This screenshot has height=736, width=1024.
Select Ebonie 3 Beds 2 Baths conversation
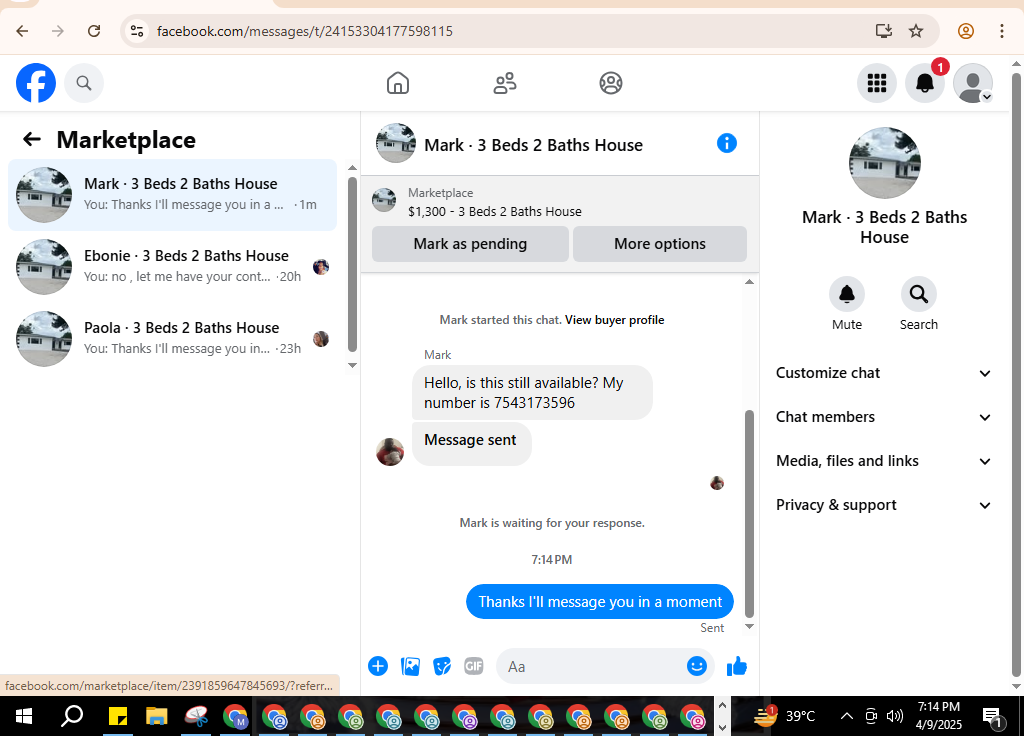pyautogui.click(x=172, y=266)
